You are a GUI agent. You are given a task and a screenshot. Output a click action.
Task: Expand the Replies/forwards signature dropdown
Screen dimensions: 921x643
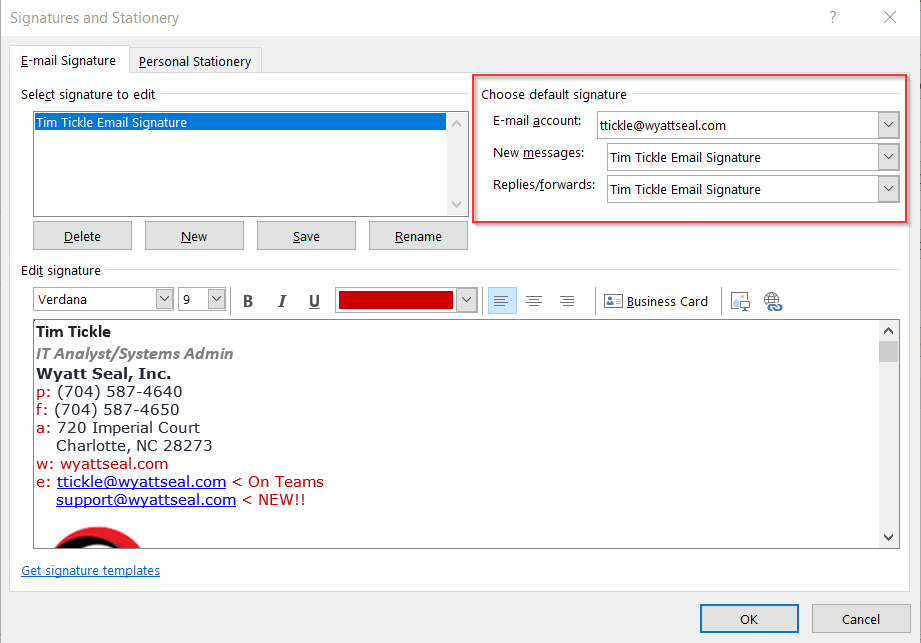point(889,189)
